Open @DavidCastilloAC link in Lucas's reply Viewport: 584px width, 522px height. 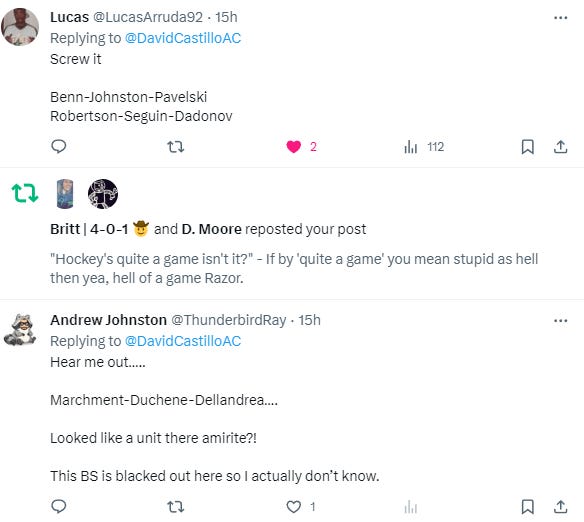click(x=183, y=38)
